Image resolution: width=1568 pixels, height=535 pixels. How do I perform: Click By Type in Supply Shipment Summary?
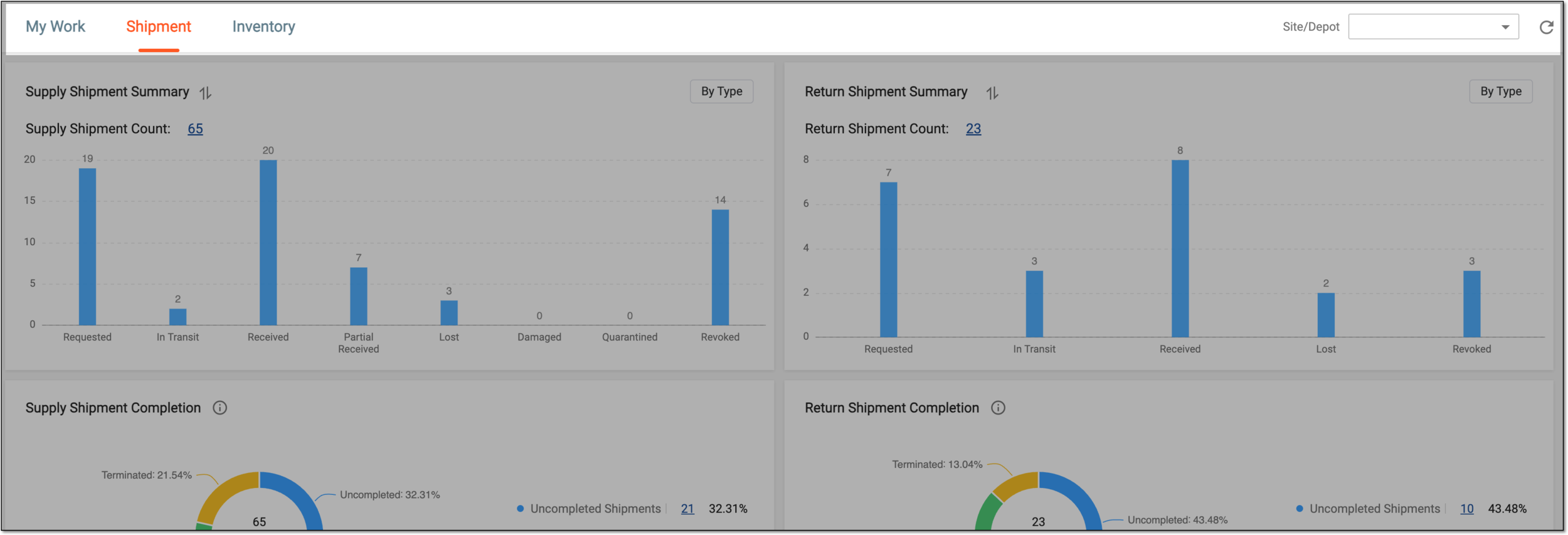click(x=721, y=92)
